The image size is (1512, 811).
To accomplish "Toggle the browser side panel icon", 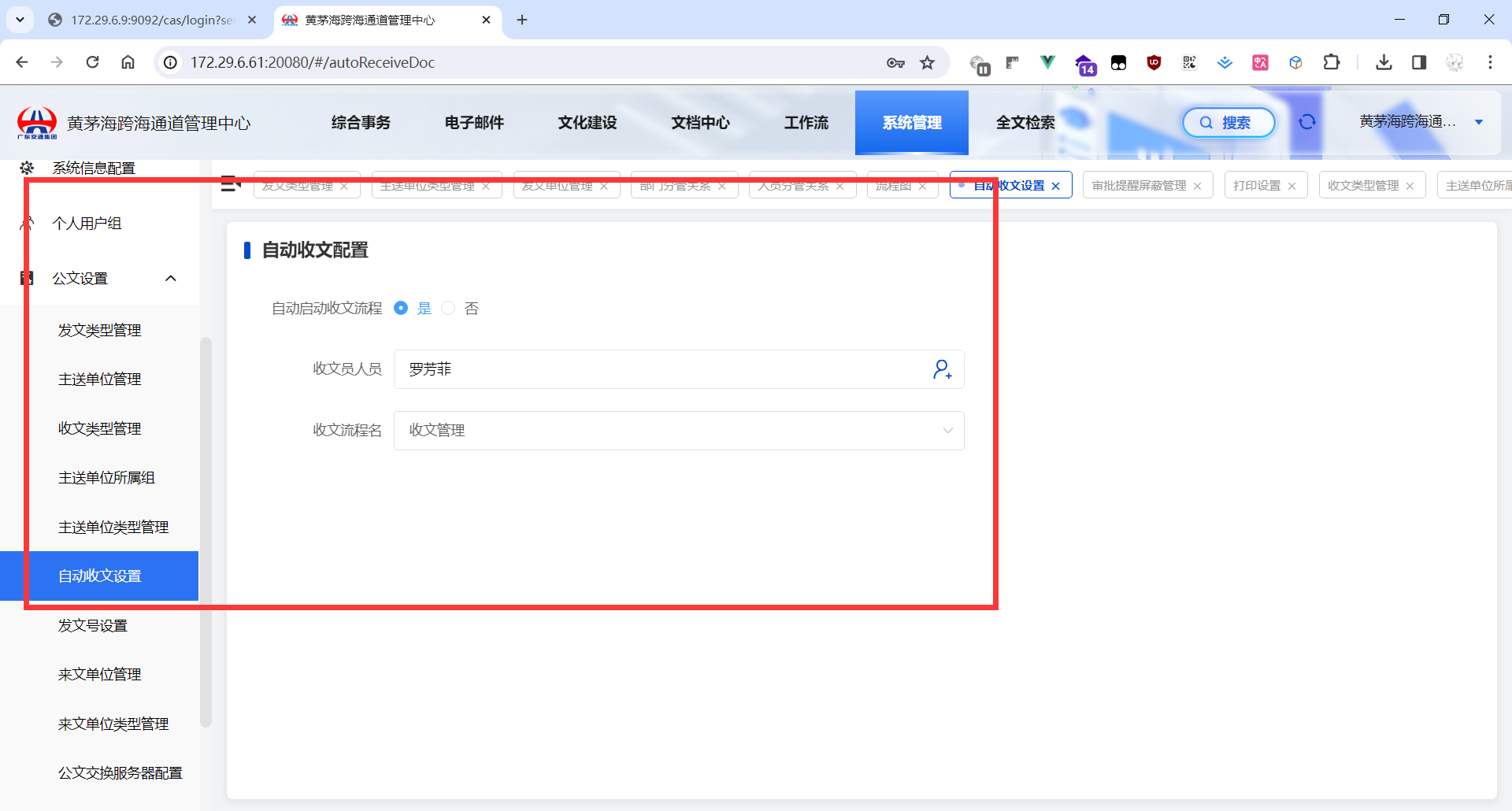I will point(1419,62).
